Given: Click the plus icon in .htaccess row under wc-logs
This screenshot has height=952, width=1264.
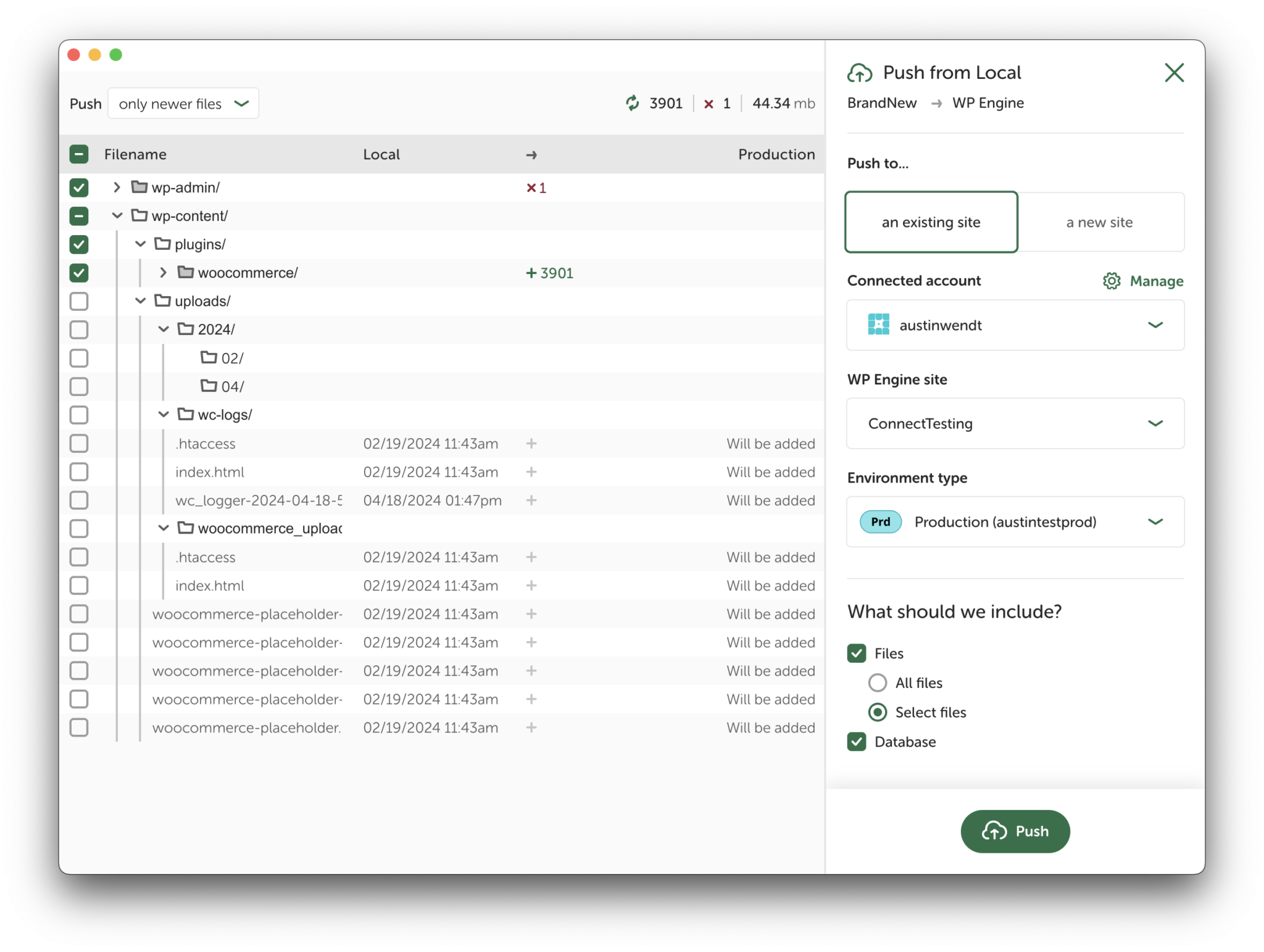Looking at the screenshot, I should tap(531, 444).
